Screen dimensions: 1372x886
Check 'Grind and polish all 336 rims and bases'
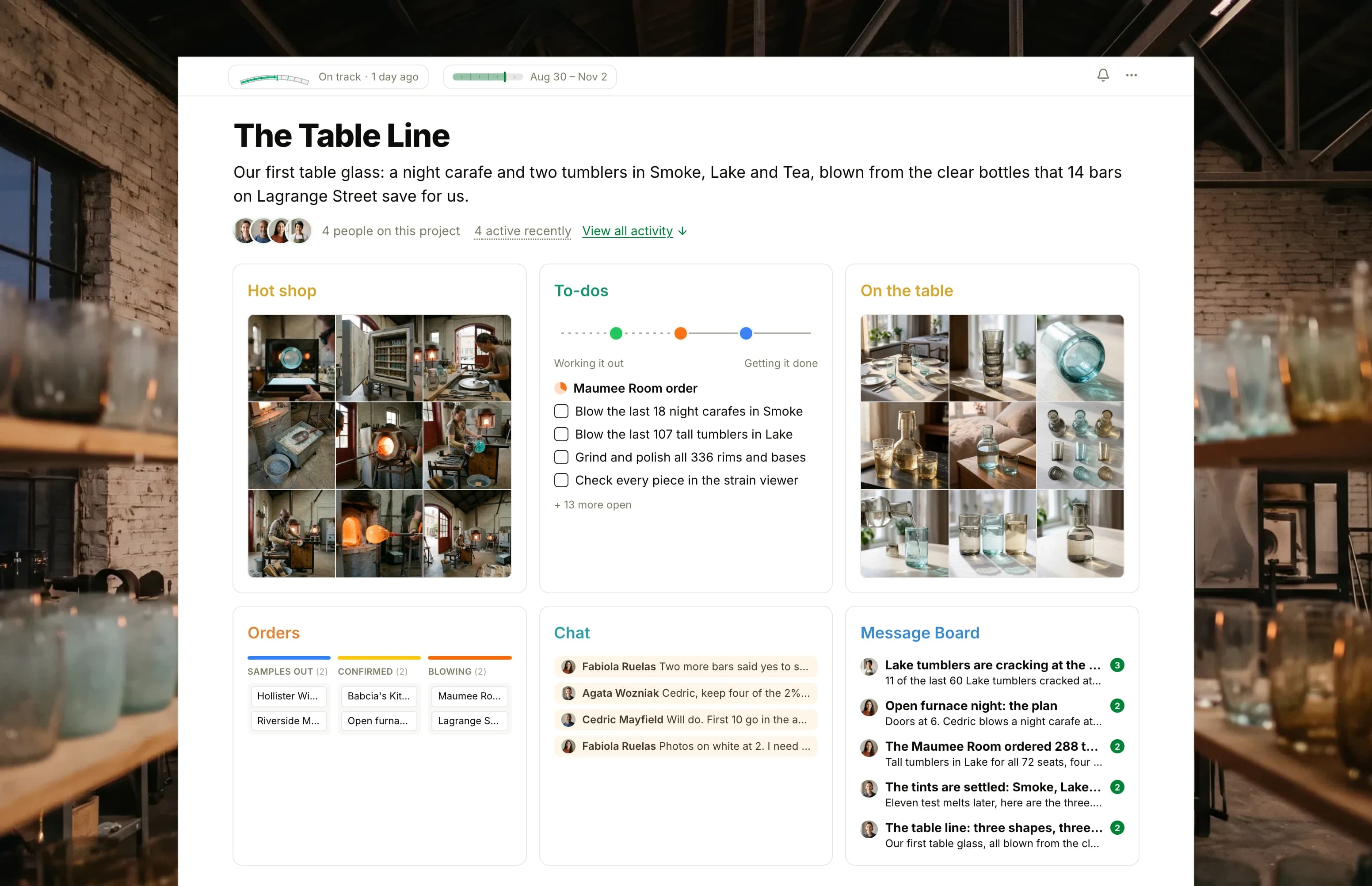coord(561,458)
